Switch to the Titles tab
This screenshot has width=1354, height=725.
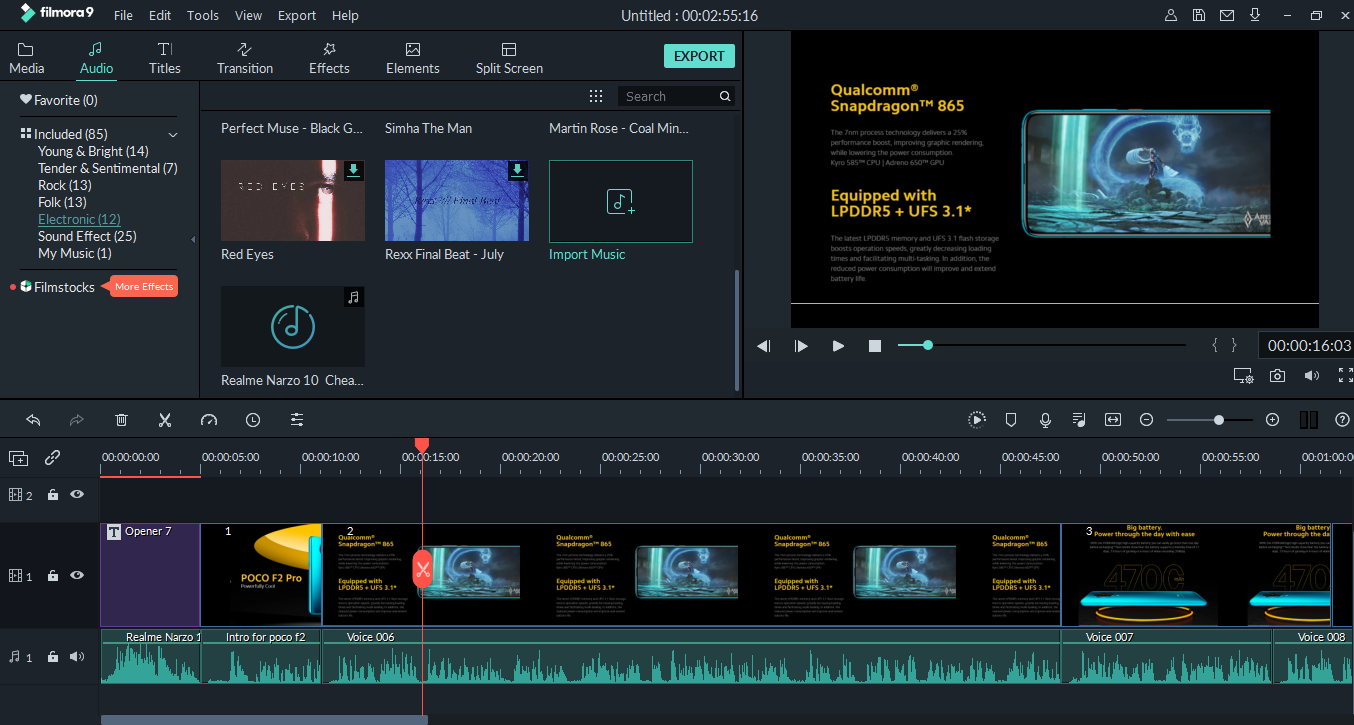(x=165, y=59)
